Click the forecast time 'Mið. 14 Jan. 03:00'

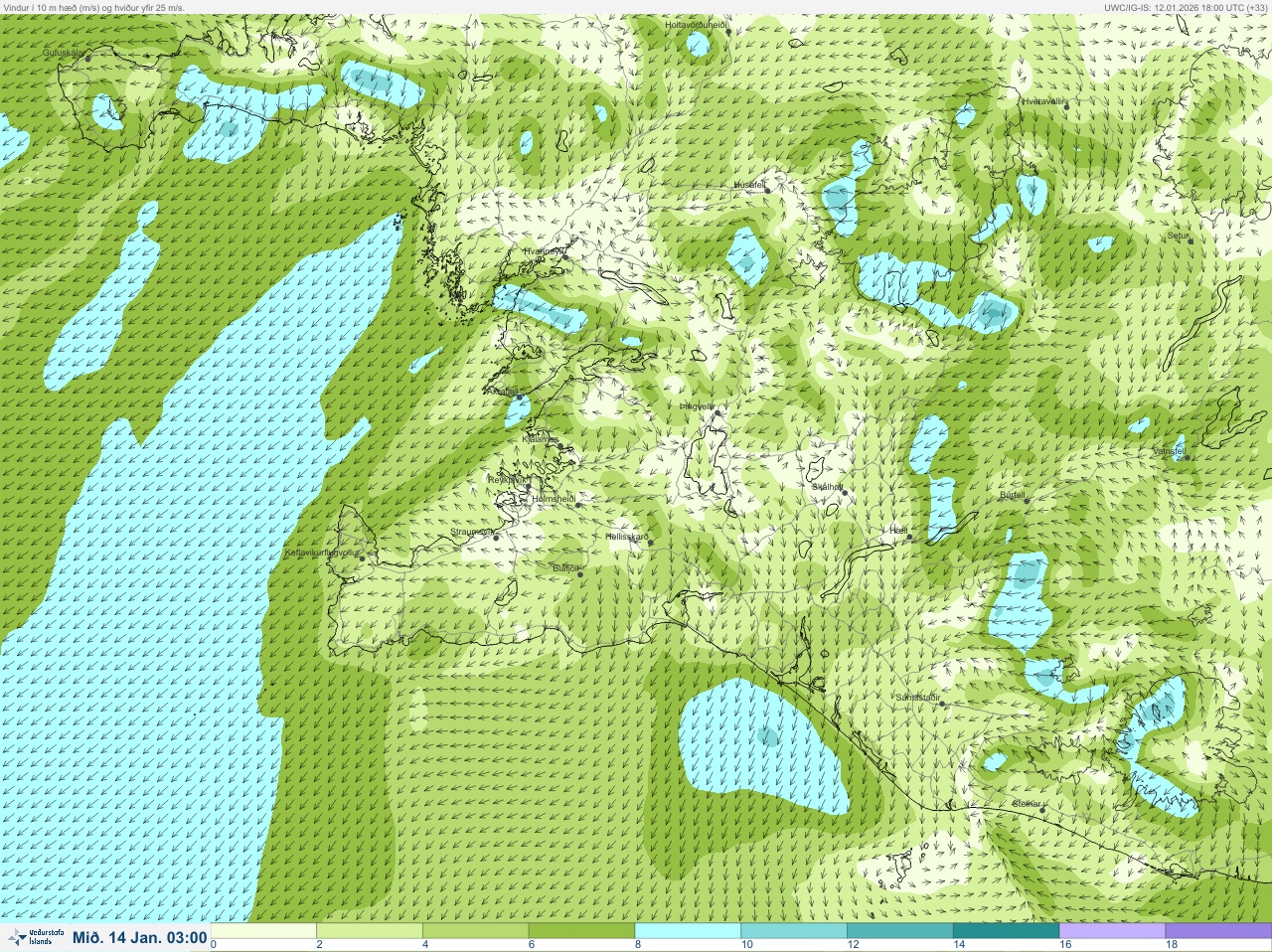click(140, 938)
